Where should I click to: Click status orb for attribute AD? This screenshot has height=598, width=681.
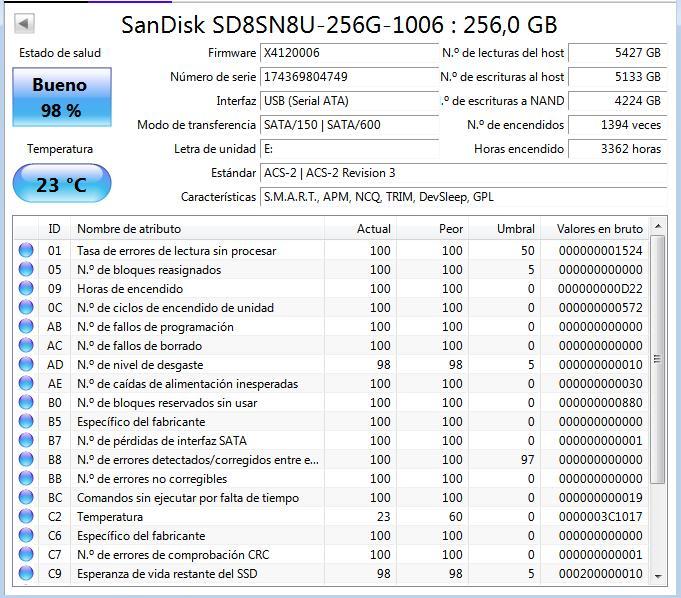click(x=26, y=365)
